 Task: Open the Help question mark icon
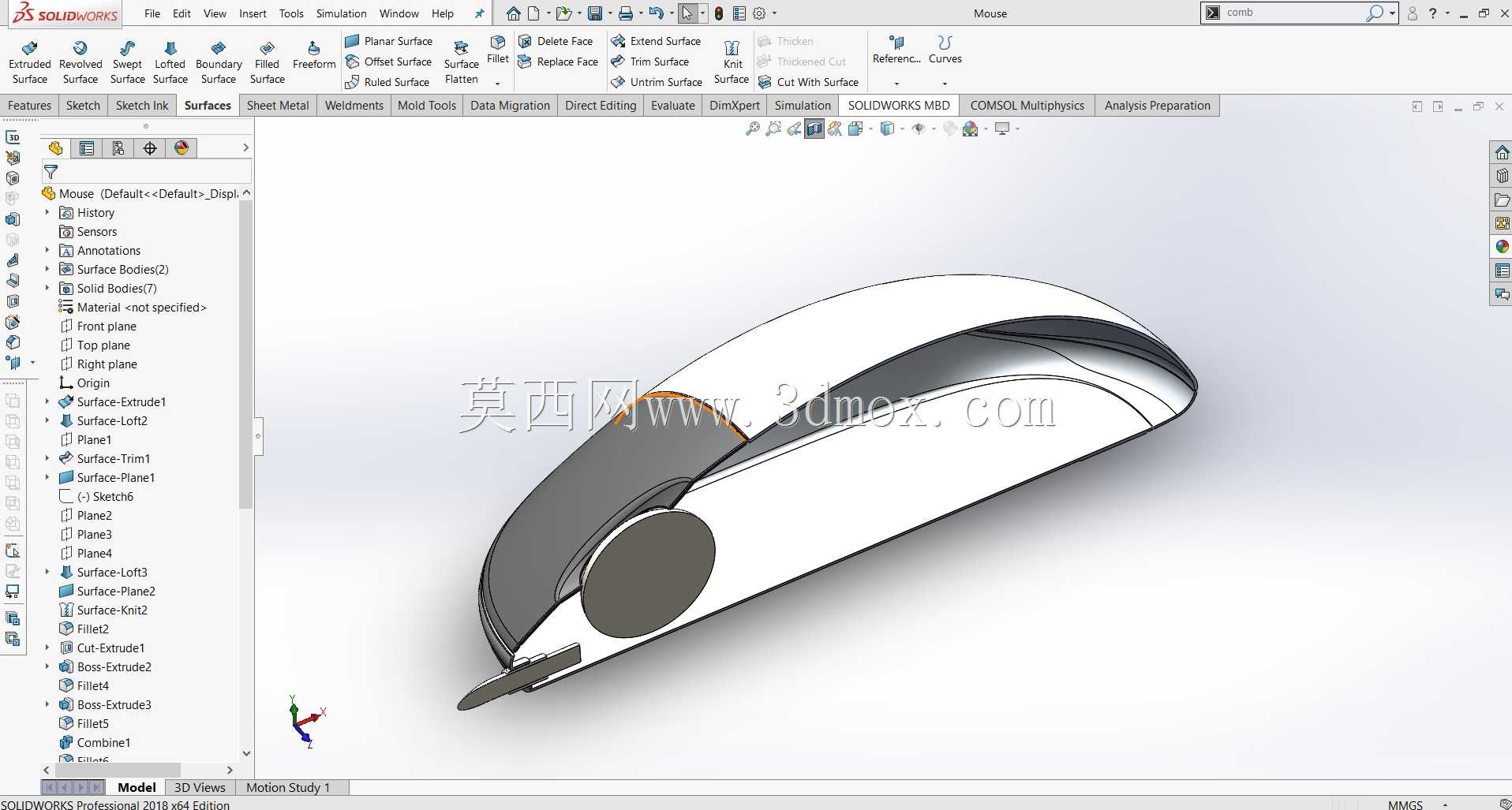pos(1433,13)
